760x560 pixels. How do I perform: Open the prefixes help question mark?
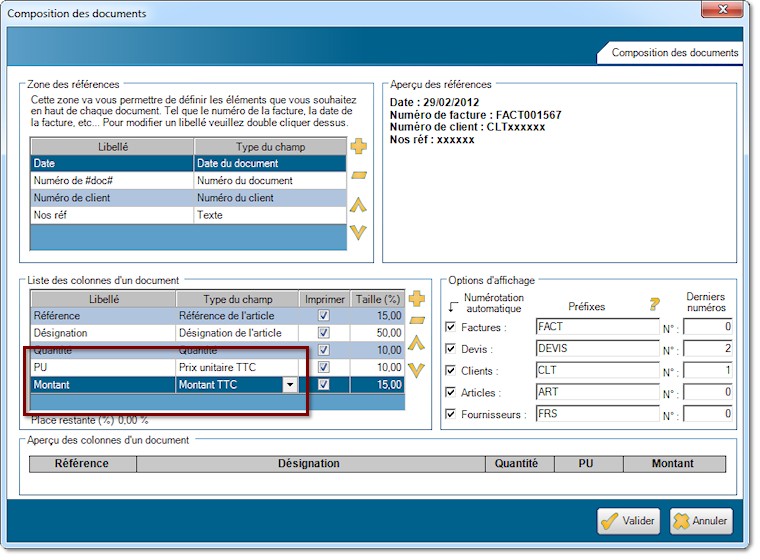point(655,305)
